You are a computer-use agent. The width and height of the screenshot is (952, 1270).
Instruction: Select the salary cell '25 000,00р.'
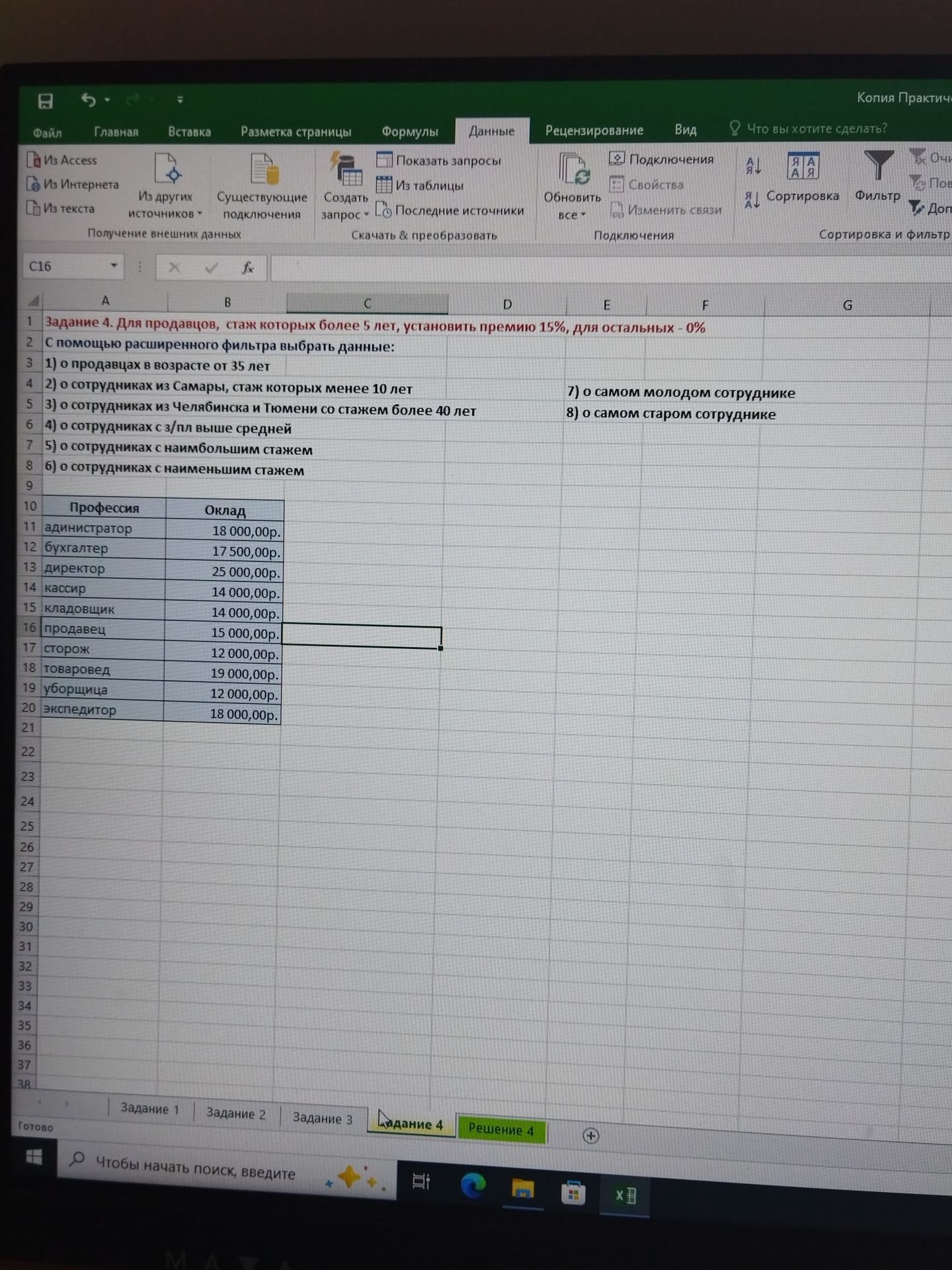point(223,571)
